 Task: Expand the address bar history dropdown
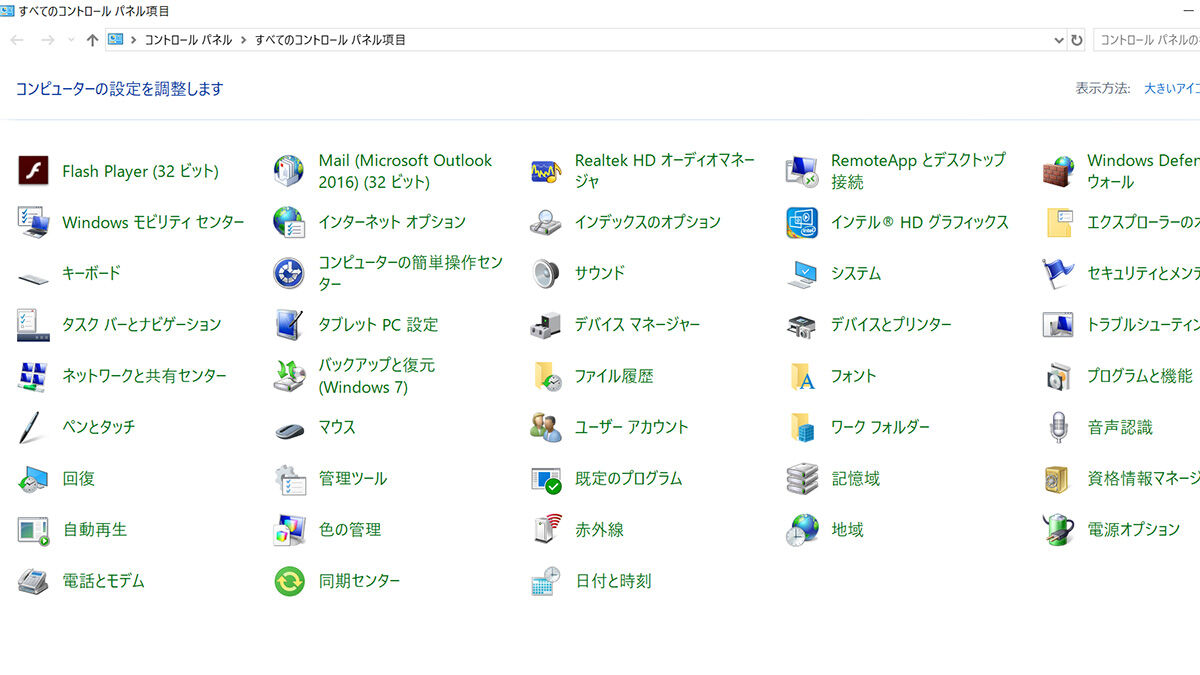pyautogui.click(x=1059, y=40)
